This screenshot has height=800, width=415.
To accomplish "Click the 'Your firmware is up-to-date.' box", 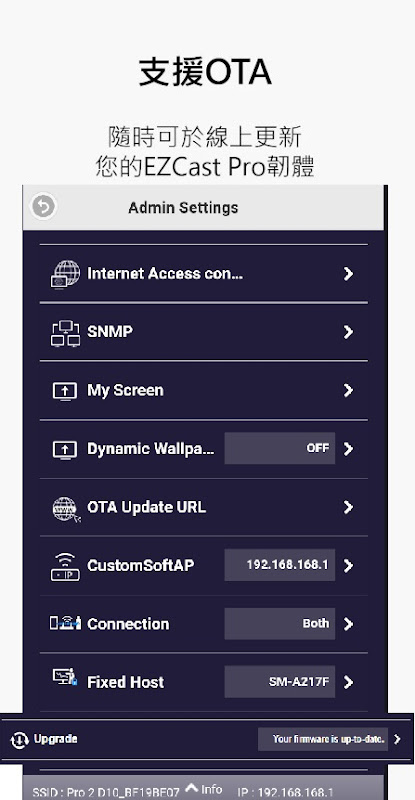I will click(323, 739).
